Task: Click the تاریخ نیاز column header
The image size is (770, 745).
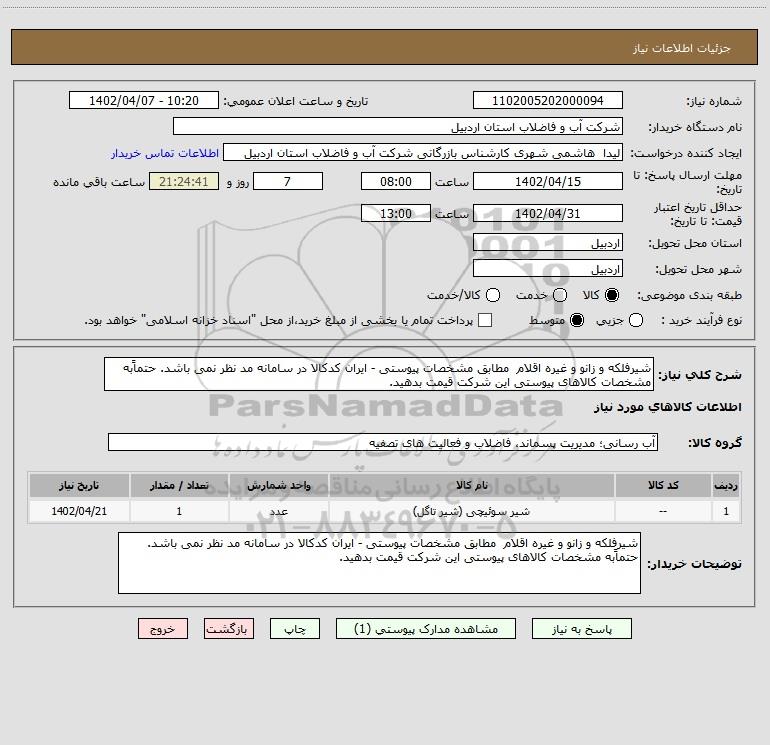Action: pyautogui.click(x=79, y=485)
